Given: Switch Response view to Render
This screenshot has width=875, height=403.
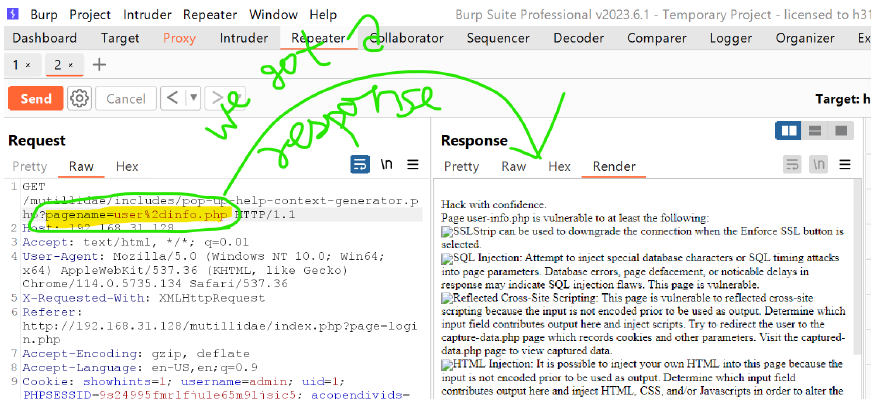Looking at the screenshot, I should pos(614,166).
